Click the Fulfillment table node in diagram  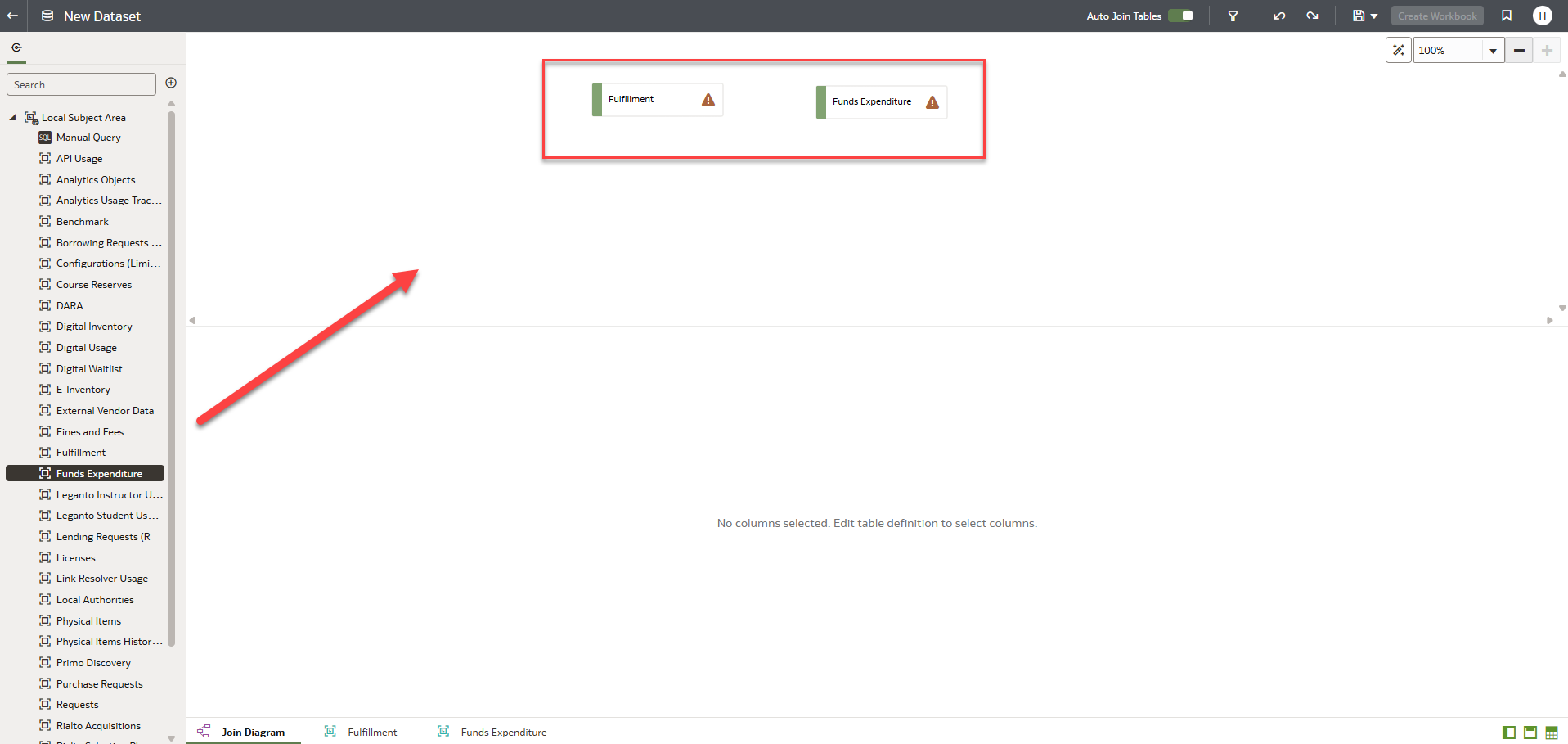[x=658, y=100]
